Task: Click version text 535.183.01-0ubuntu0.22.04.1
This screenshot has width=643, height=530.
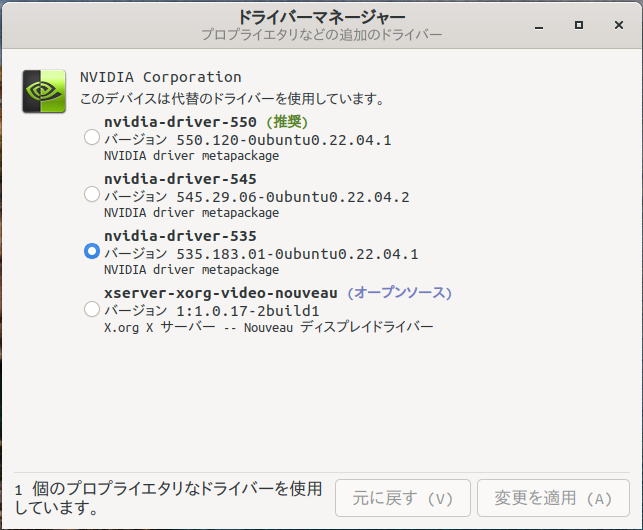Action: pos(297,254)
